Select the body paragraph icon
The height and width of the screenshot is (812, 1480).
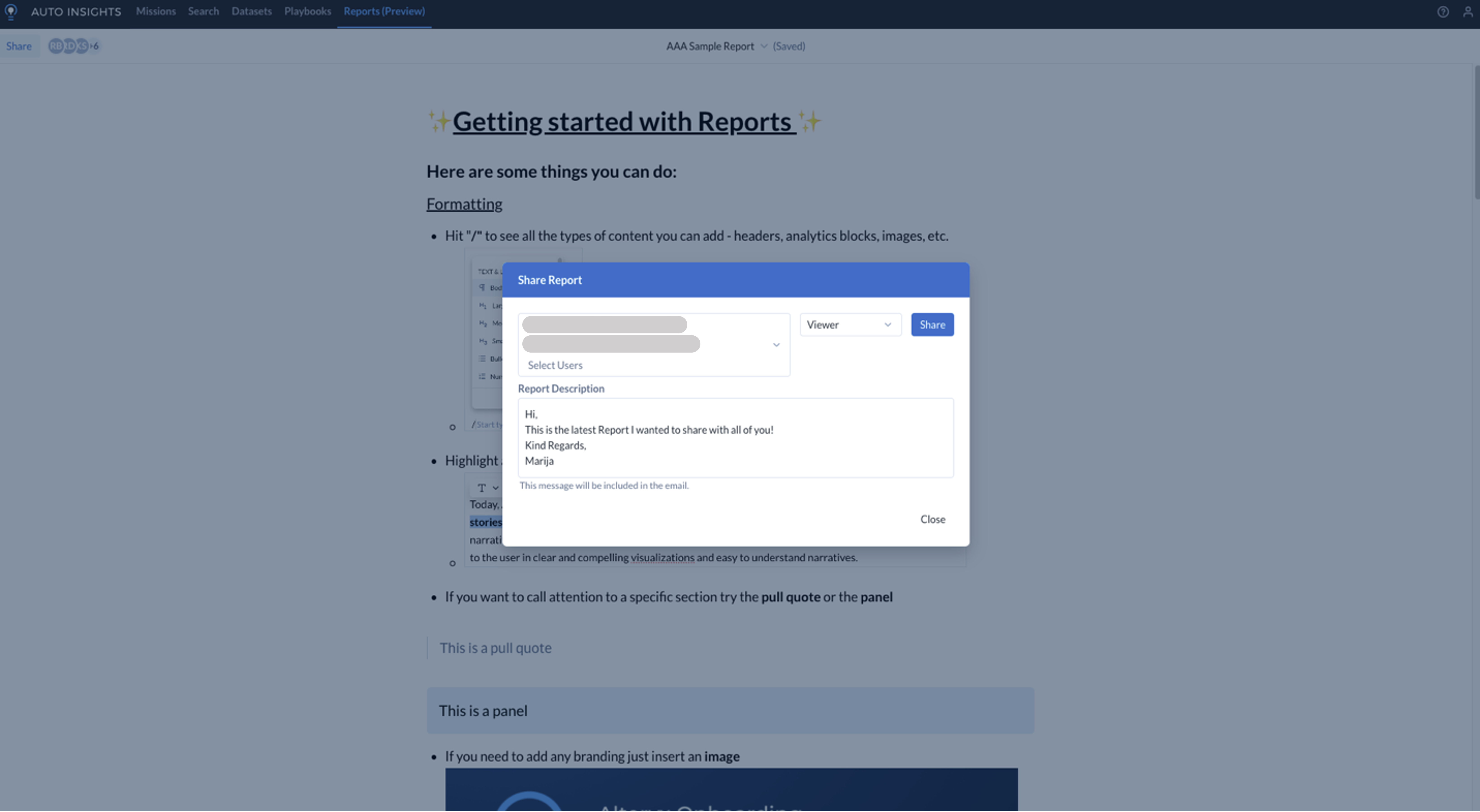coord(482,287)
